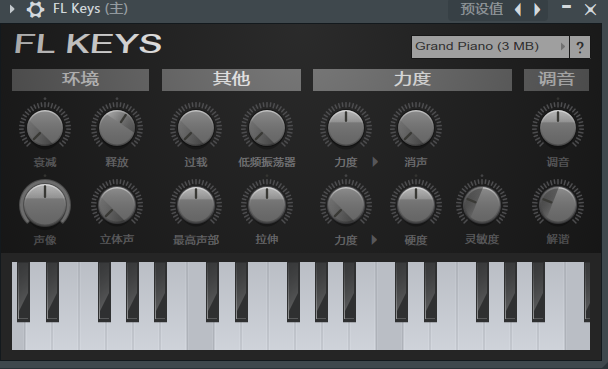The width and height of the screenshot is (608, 369).
Task: Click the FL KEYS logo
Action: click(88, 43)
